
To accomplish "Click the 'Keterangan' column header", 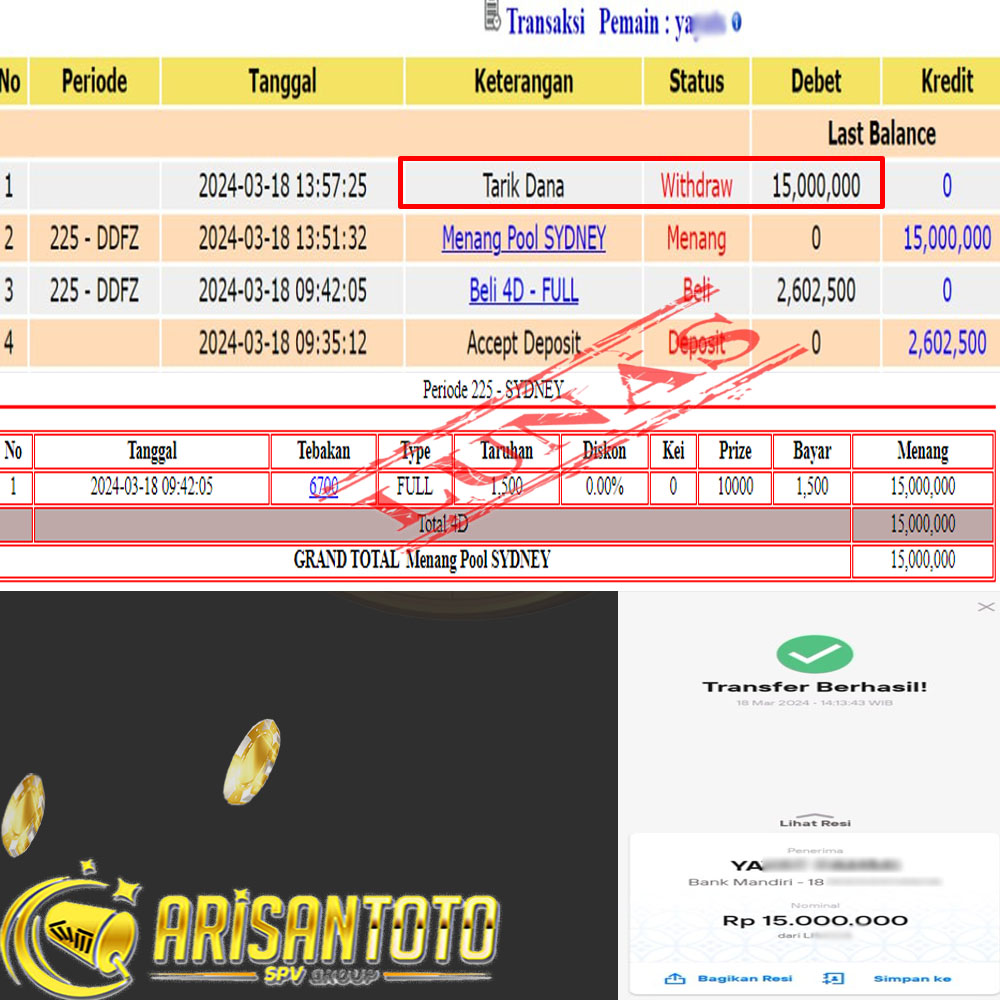I will click(524, 82).
